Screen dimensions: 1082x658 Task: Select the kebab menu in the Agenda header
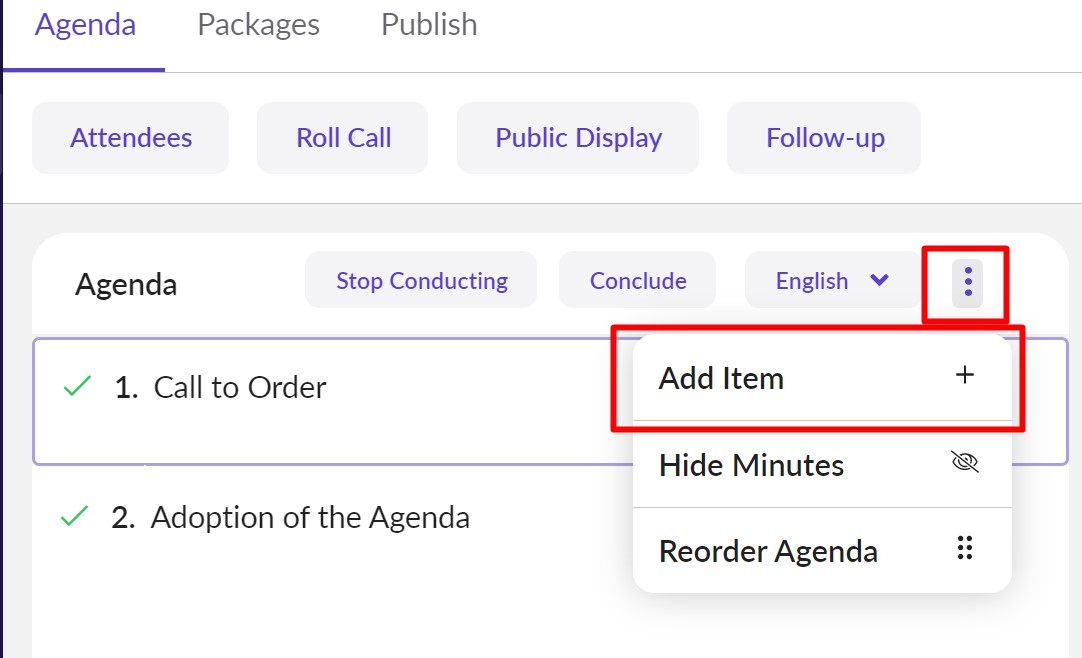coord(966,281)
